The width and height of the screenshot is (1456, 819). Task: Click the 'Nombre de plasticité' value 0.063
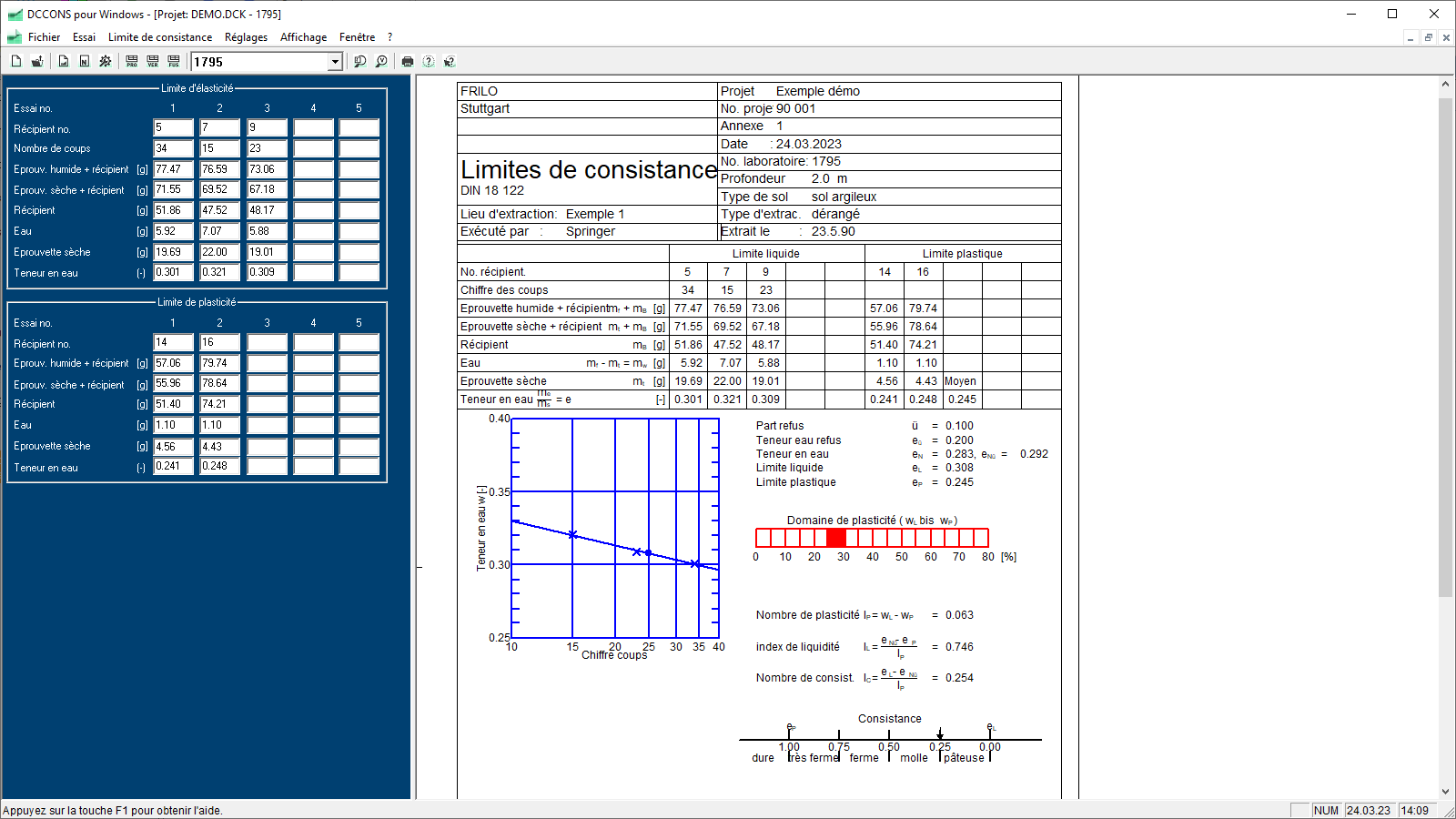point(959,615)
